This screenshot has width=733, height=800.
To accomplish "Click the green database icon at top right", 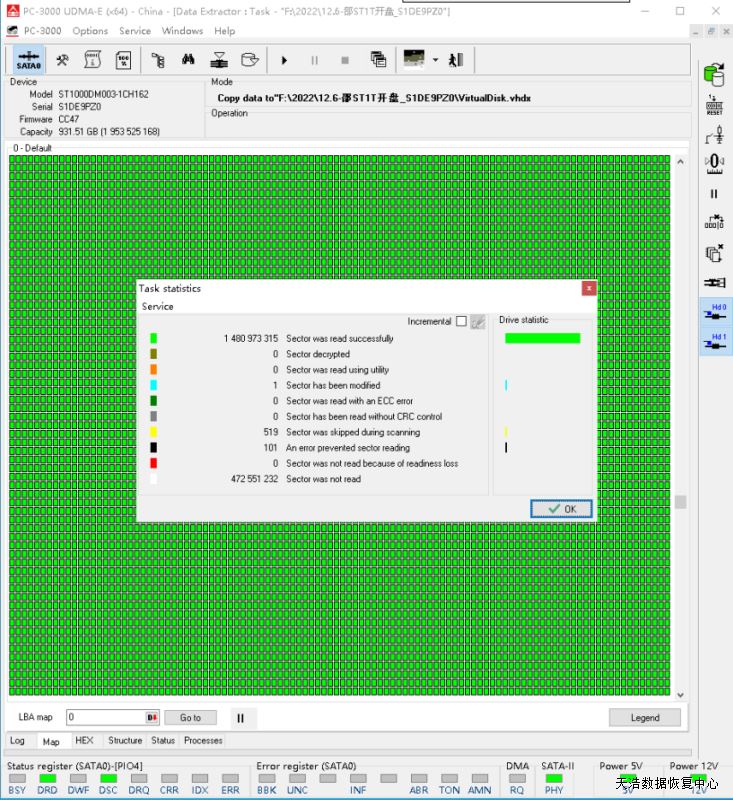I will [714, 74].
